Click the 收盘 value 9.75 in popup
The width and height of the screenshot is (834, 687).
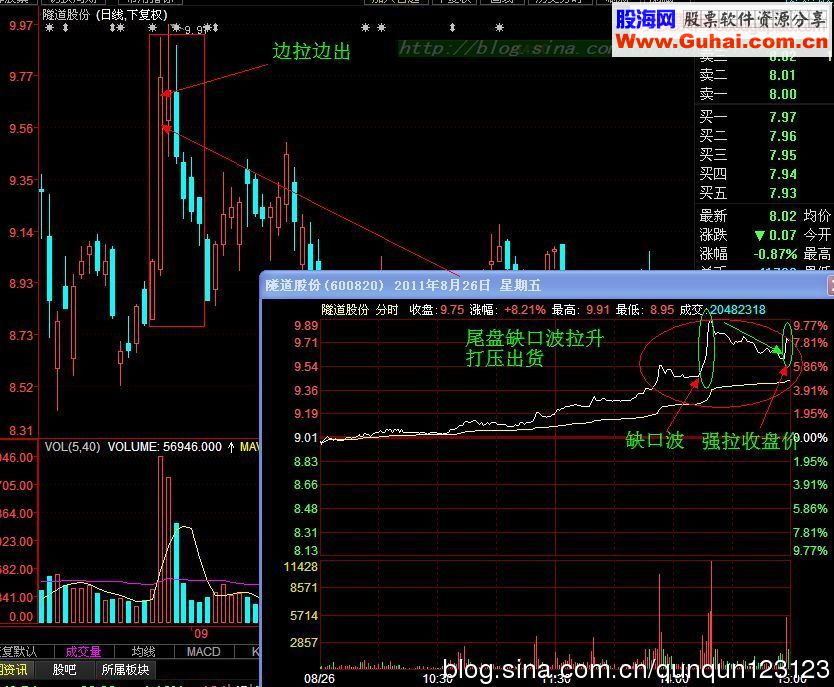(452, 309)
